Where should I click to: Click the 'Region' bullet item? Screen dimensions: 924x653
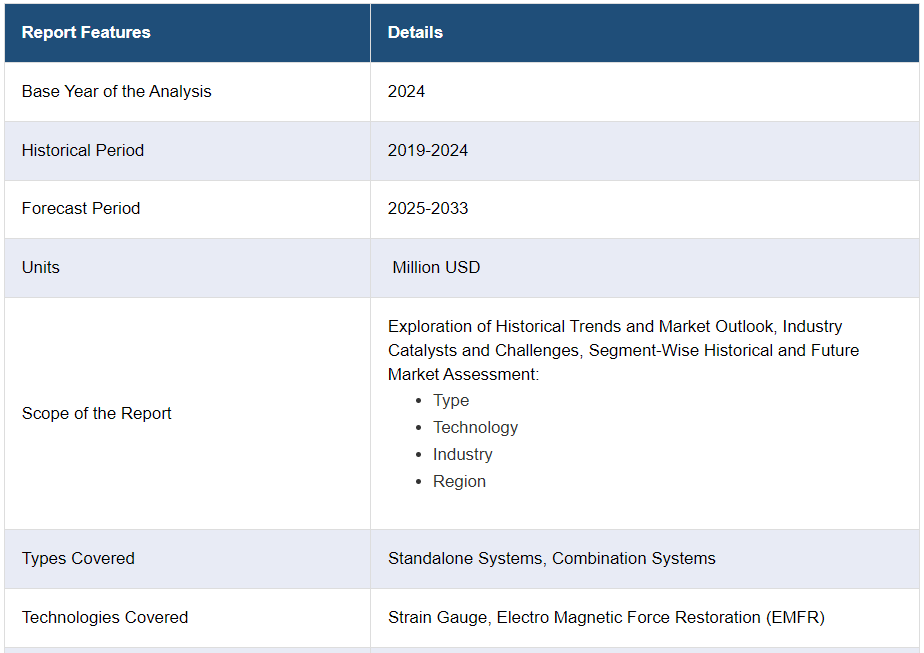coord(459,481)
